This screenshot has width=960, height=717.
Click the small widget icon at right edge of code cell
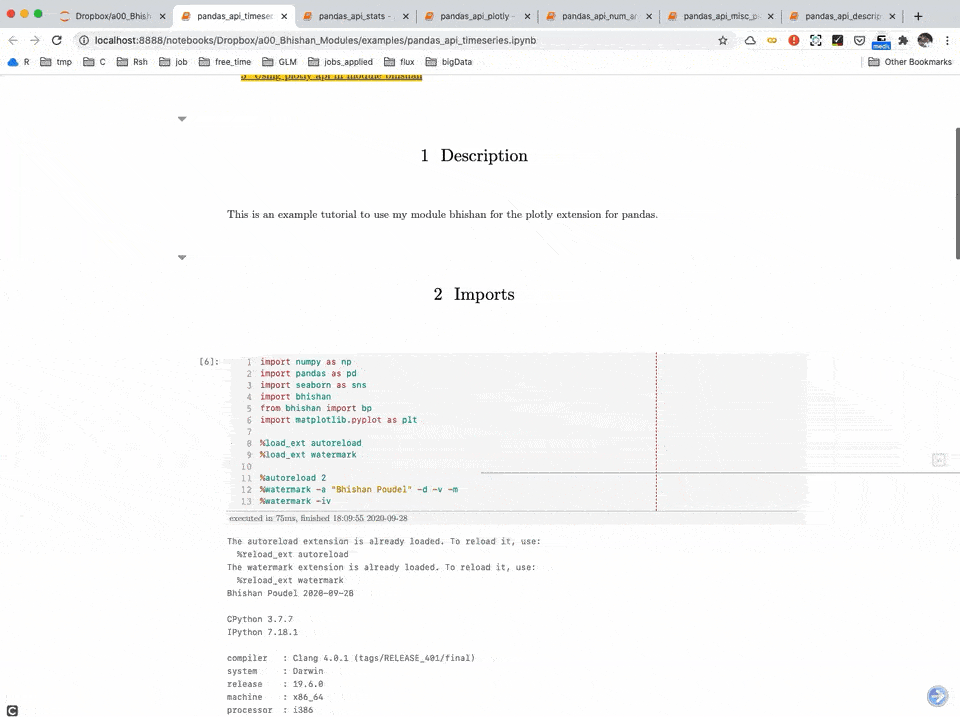(939, 460)
